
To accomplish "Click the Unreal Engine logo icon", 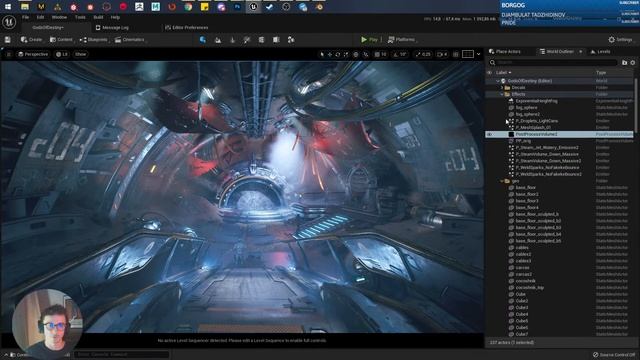I will [9, 22].
